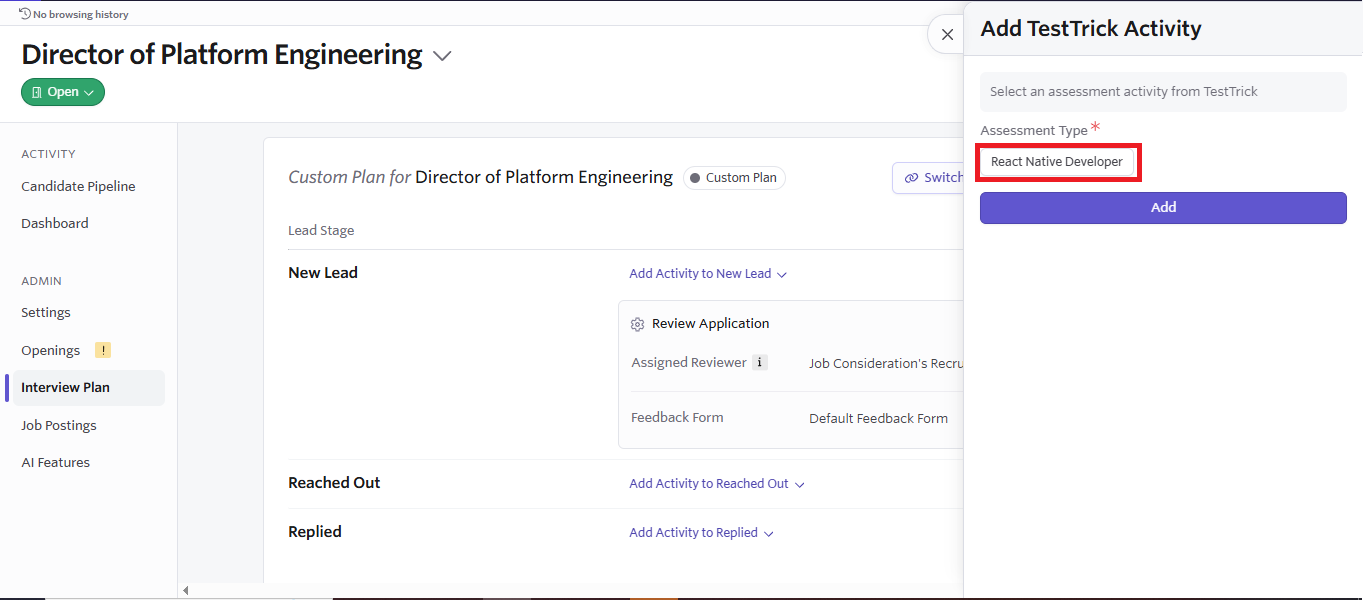Viewport: 1363px width, 600px height.
Task: Open the Dashboard page
Action: [55, 223]
